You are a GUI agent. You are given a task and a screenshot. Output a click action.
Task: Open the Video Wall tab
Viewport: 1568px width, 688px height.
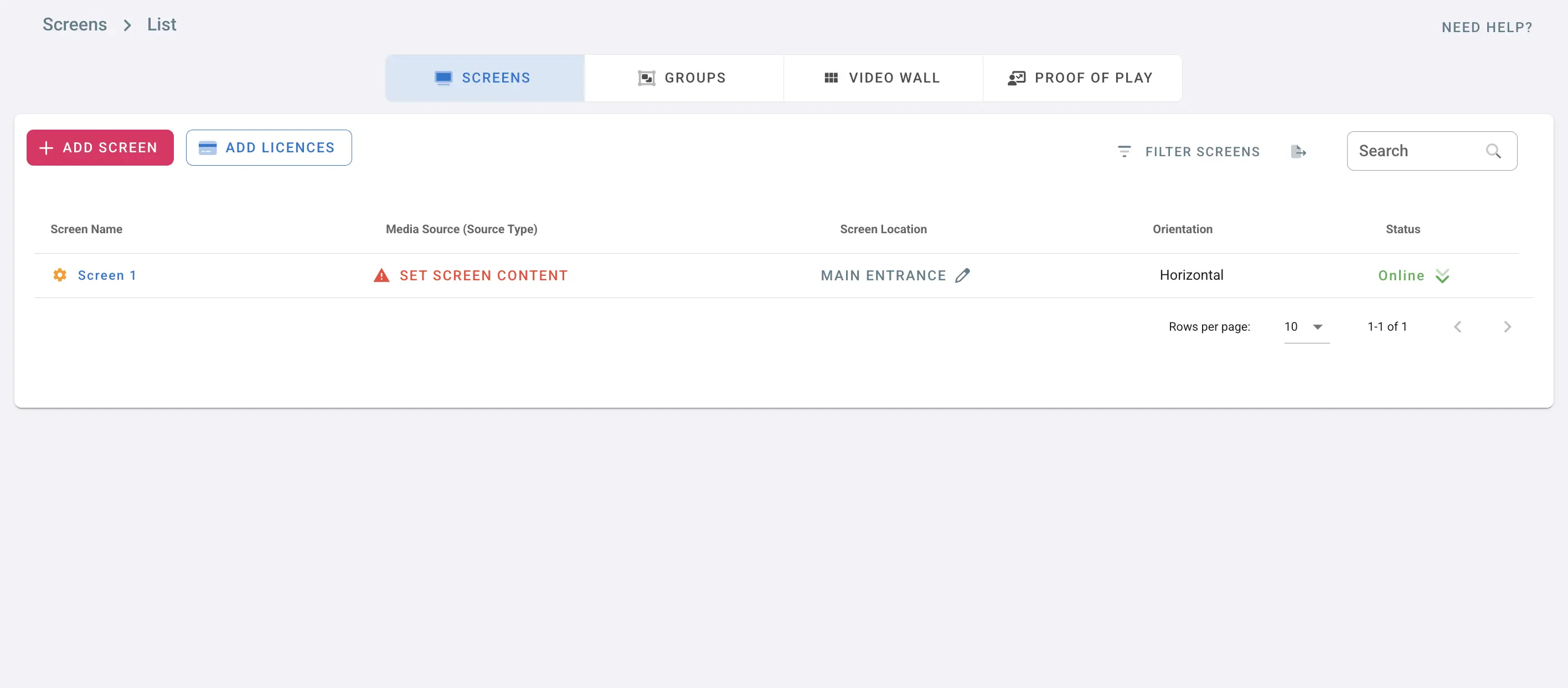(883, 78)
